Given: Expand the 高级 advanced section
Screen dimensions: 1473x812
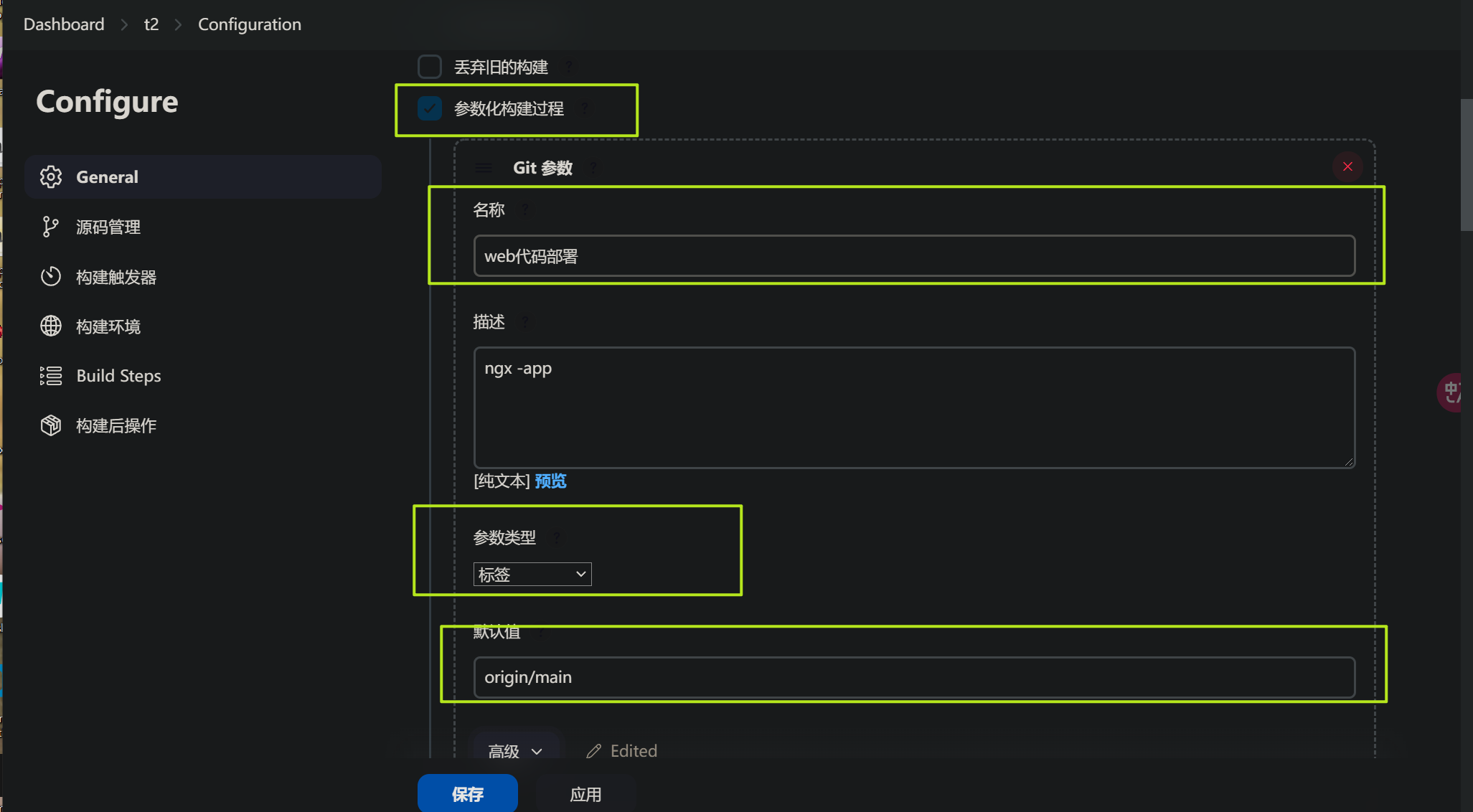Looking at the screenshot, I should point(515,751).
